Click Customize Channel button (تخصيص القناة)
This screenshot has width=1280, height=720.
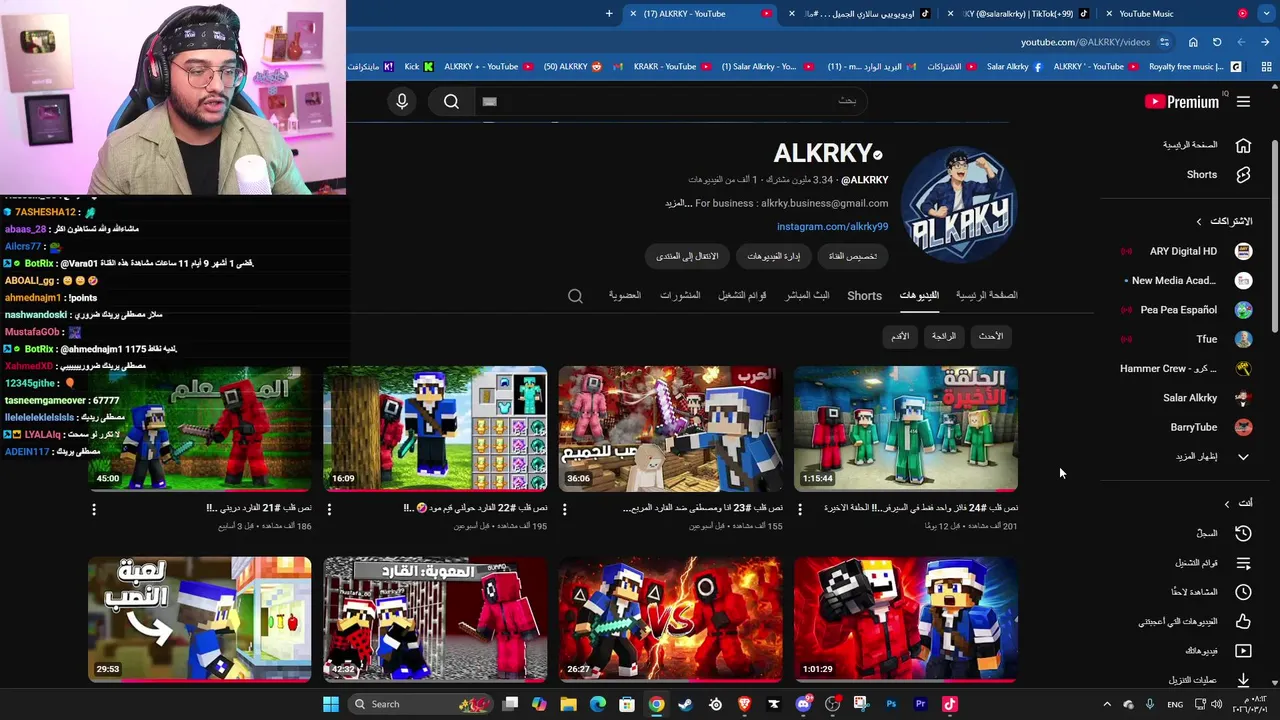pyautogui.click(x=853, y=257)
